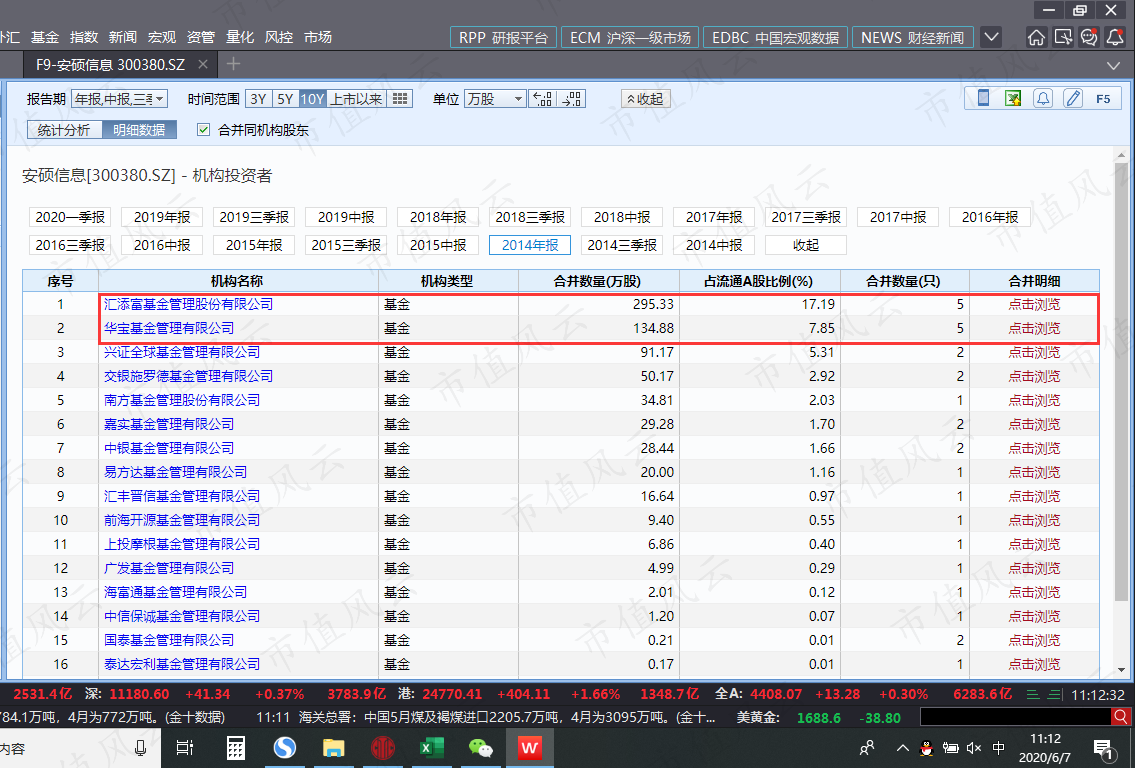The width and height of the screenshot is (1135, 768).
Task: Switch to 统计分析 view
Action: point(64,130)
